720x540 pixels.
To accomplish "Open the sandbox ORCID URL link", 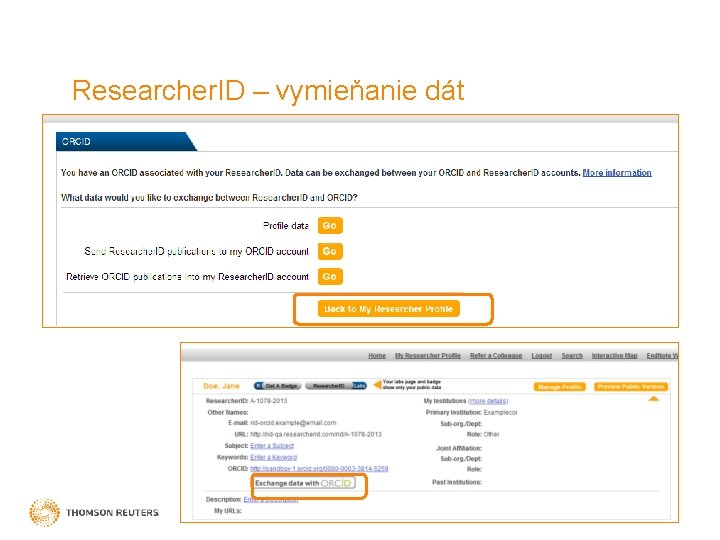I will click(319, 468).
